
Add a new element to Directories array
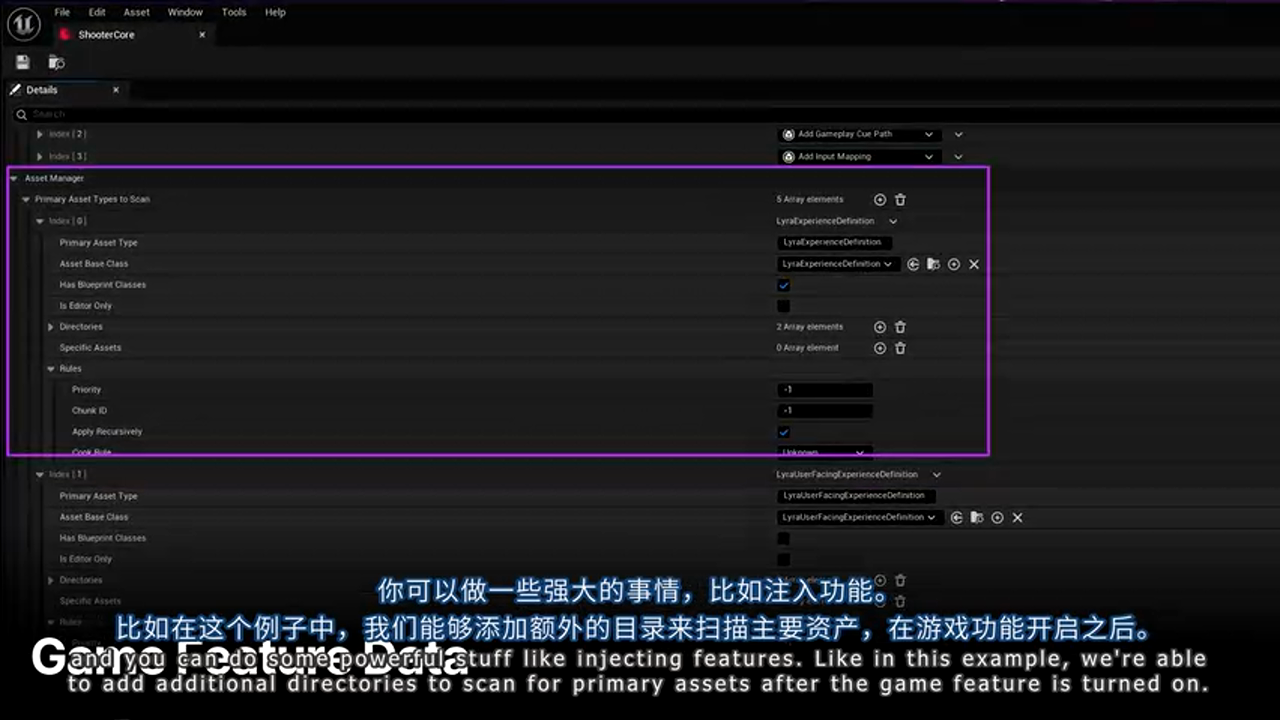point(880,327)
